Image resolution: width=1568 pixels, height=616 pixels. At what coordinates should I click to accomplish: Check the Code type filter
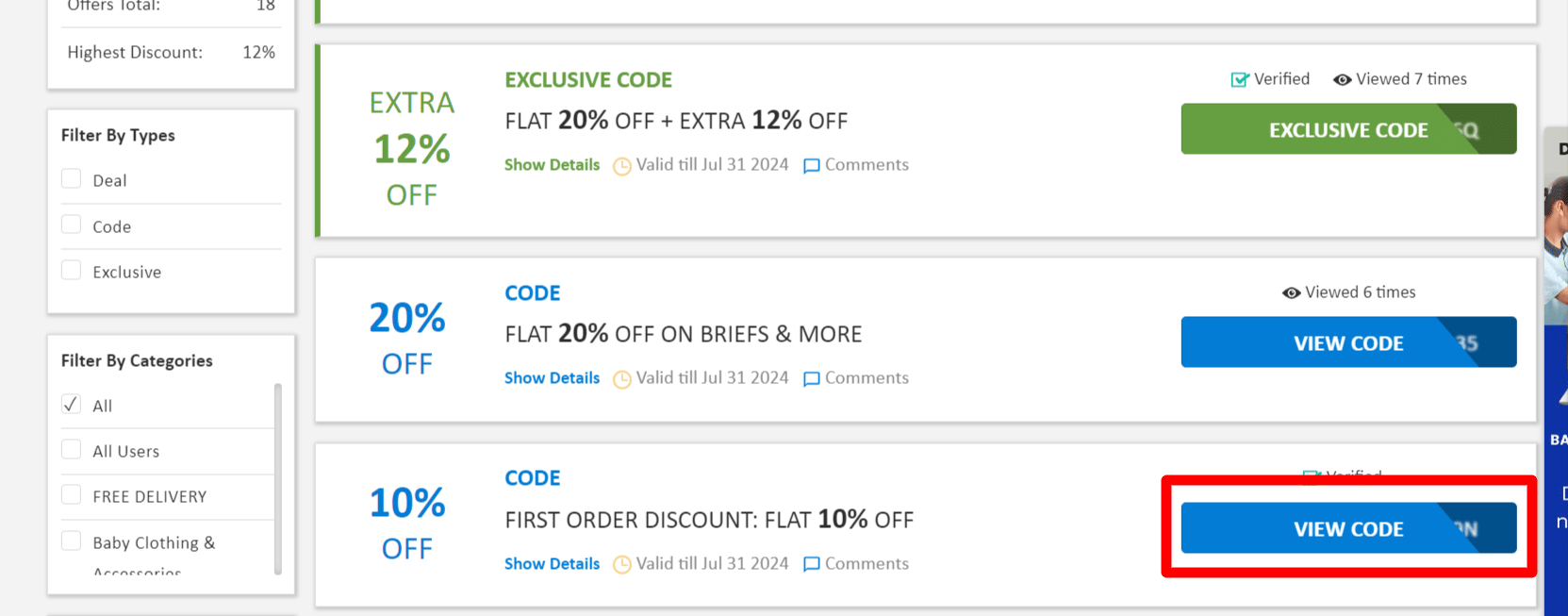(x=72, y=225)
